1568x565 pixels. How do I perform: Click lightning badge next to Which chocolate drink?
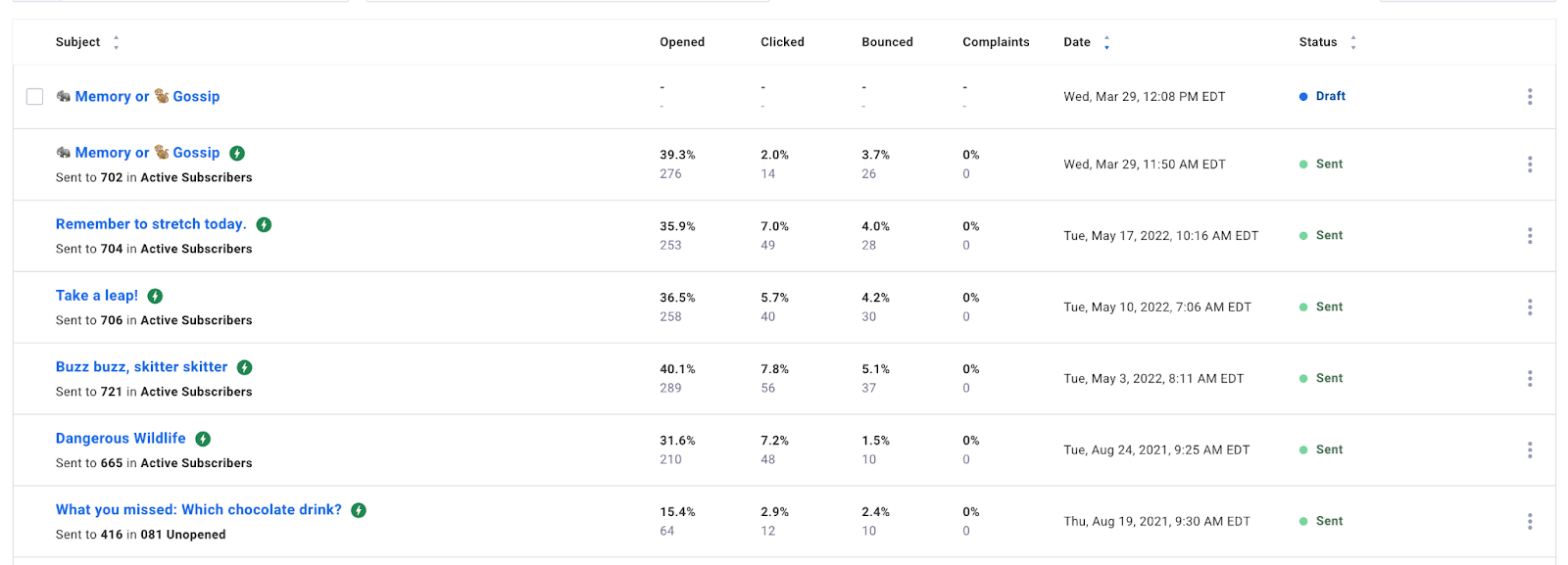tap(359, 510)
